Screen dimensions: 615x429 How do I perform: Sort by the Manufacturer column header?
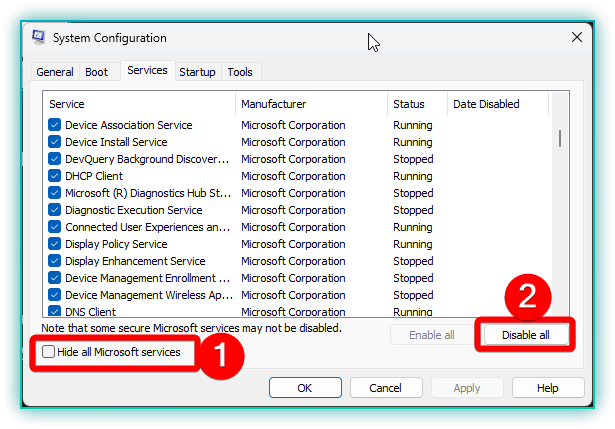[310, 104]
